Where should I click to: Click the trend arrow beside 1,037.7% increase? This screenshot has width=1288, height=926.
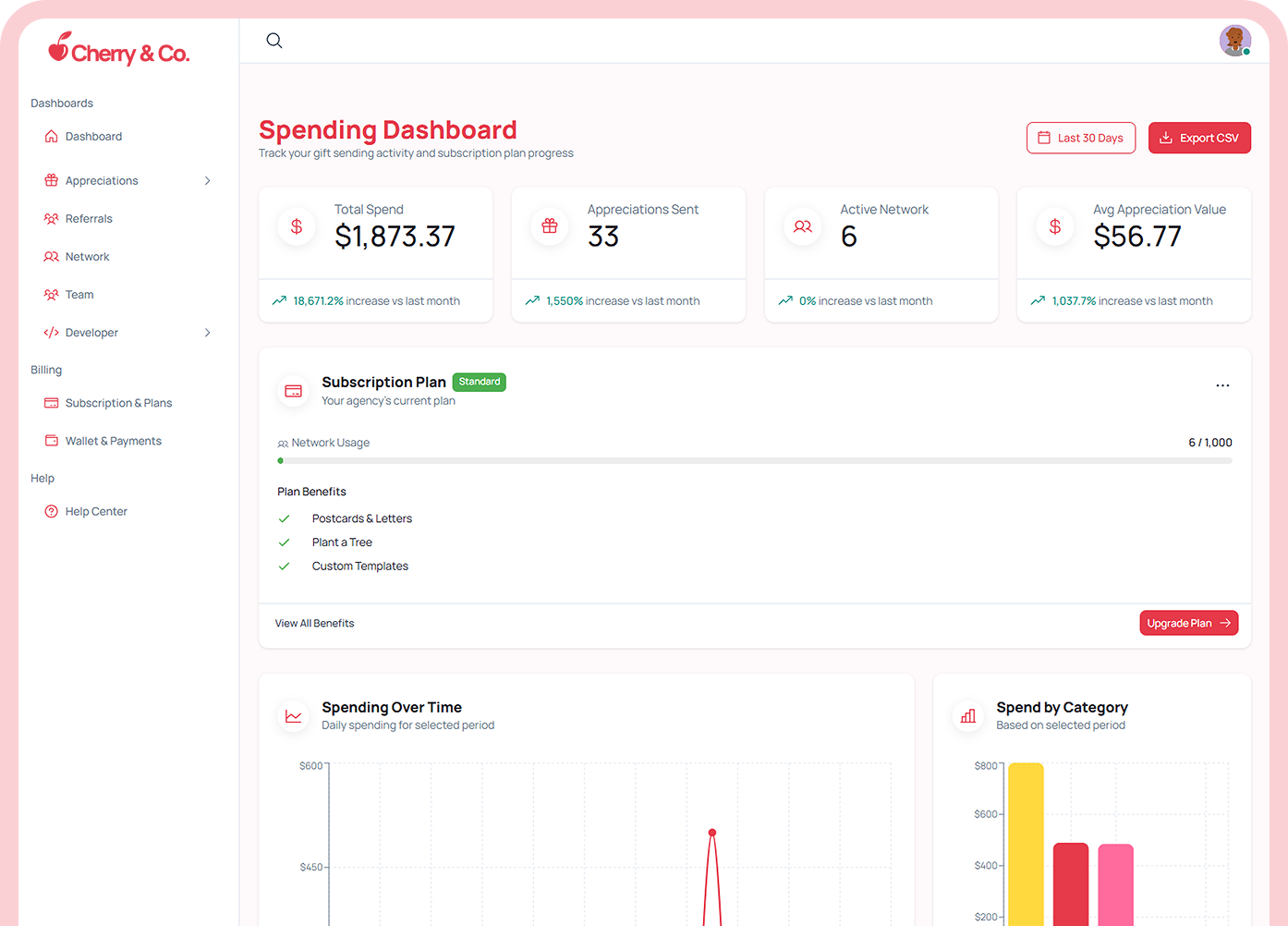1038,301
